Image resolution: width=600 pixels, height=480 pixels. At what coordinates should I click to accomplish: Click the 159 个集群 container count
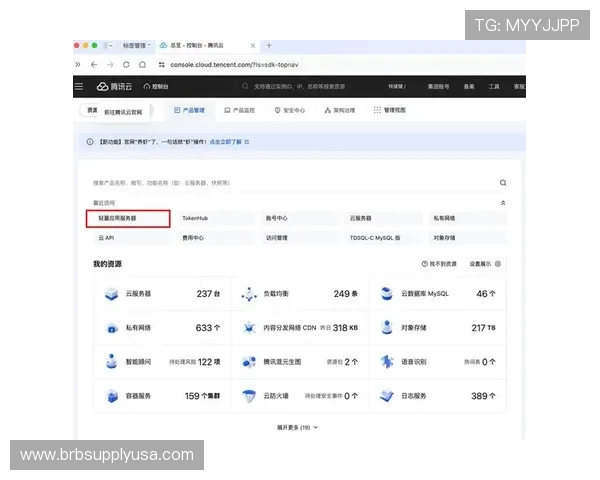202,396
